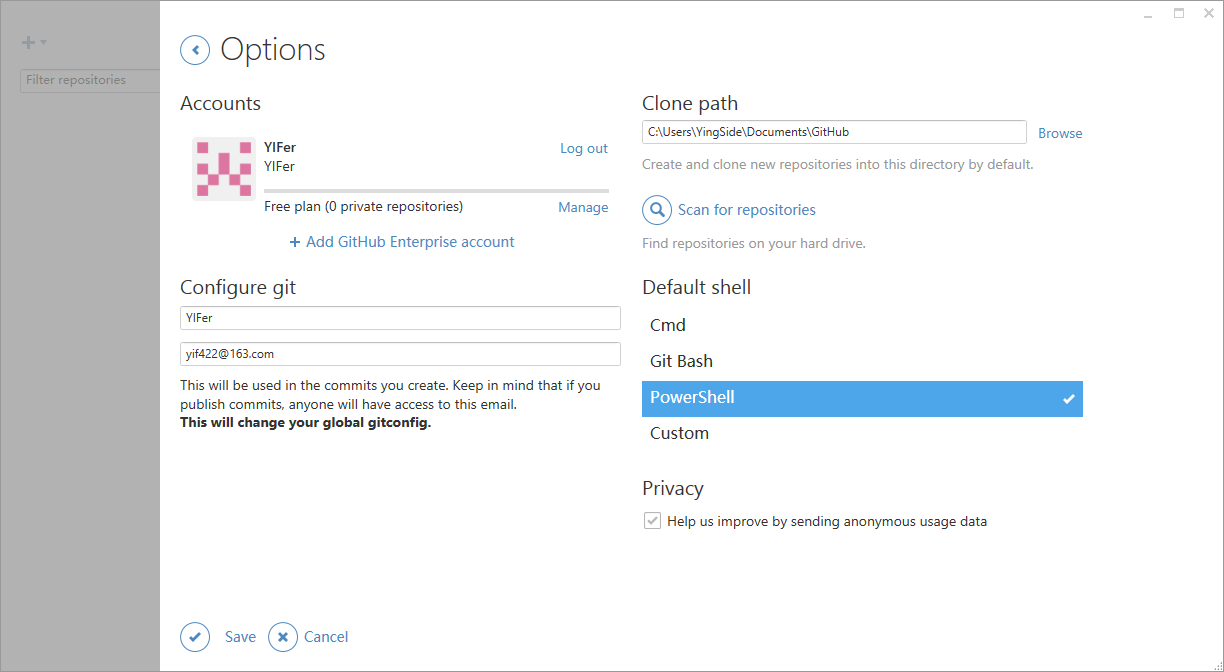Click the Clone path text field
Screen dimensions: 1224x672
coord(834,132)
